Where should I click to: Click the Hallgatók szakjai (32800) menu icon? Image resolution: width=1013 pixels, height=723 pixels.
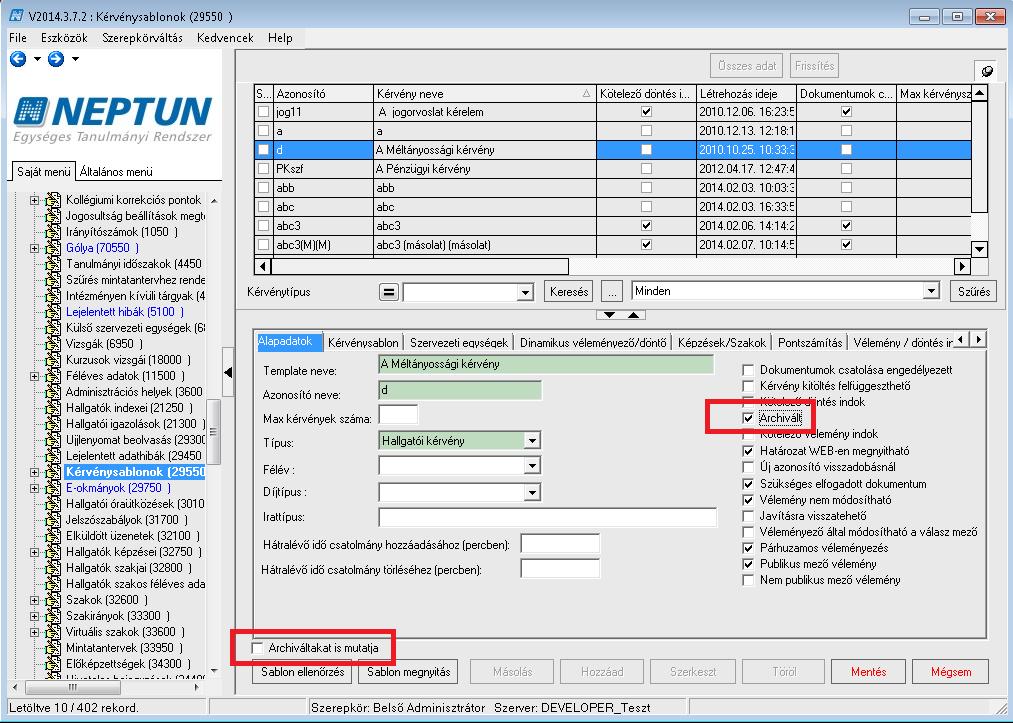tap(53, 568)
